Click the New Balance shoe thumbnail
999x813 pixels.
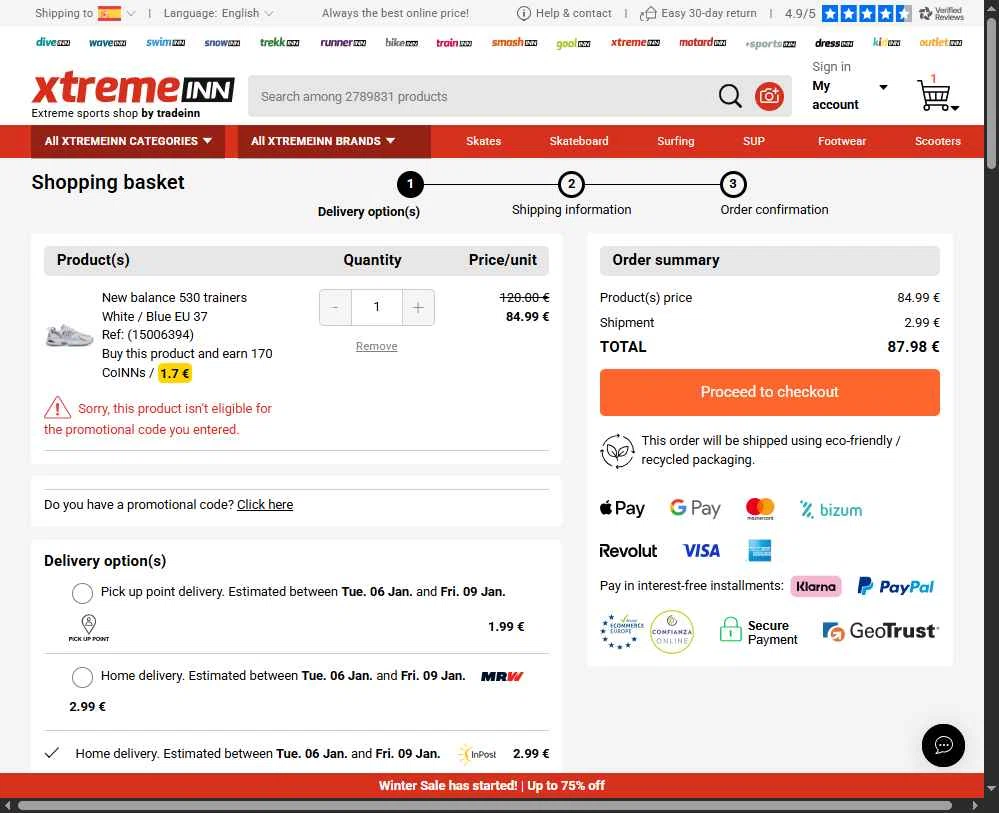click(69, 335)
